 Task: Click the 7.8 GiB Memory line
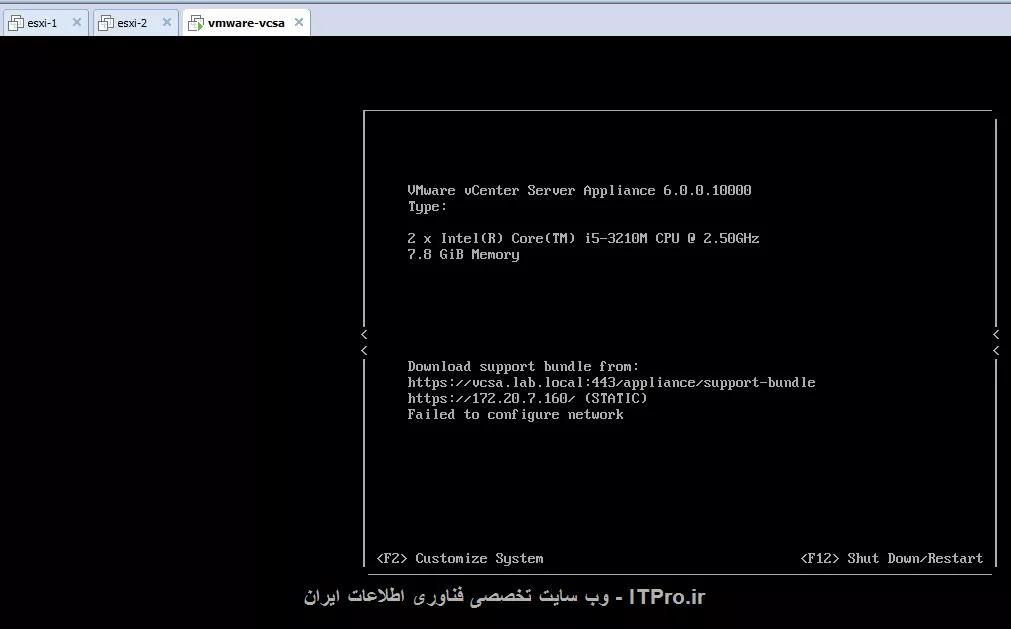click(x=463, y=254)
